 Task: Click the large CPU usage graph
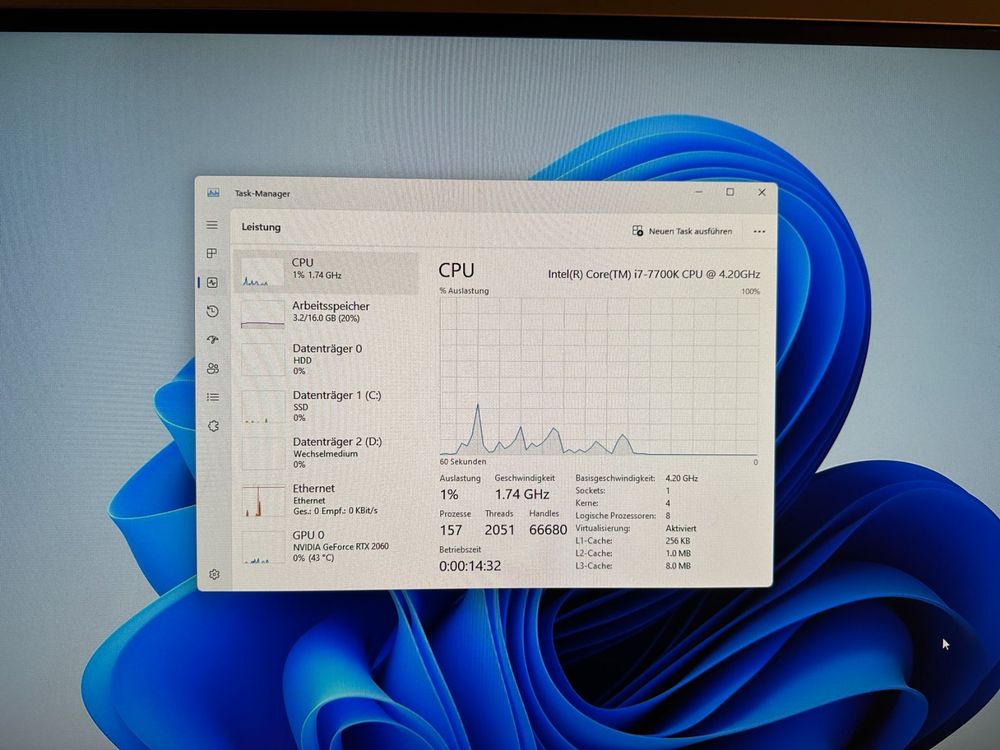click(599, 376)
